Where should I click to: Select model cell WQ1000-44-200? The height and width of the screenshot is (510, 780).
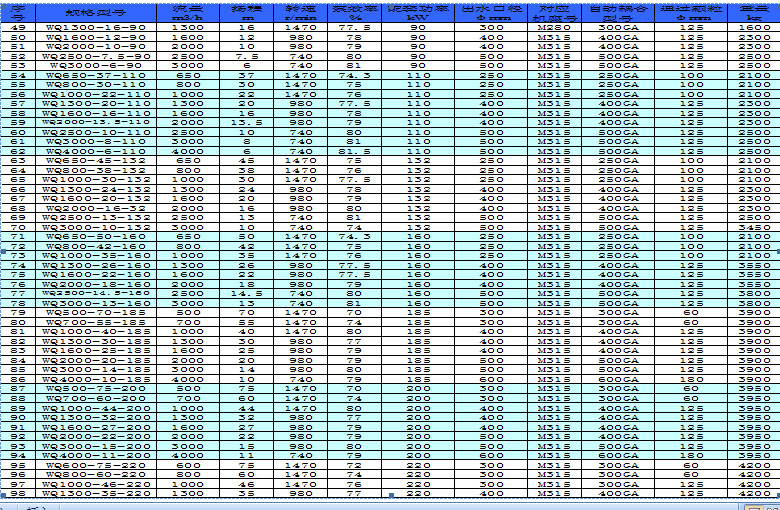pyautogui.click(x=96, y=408)
